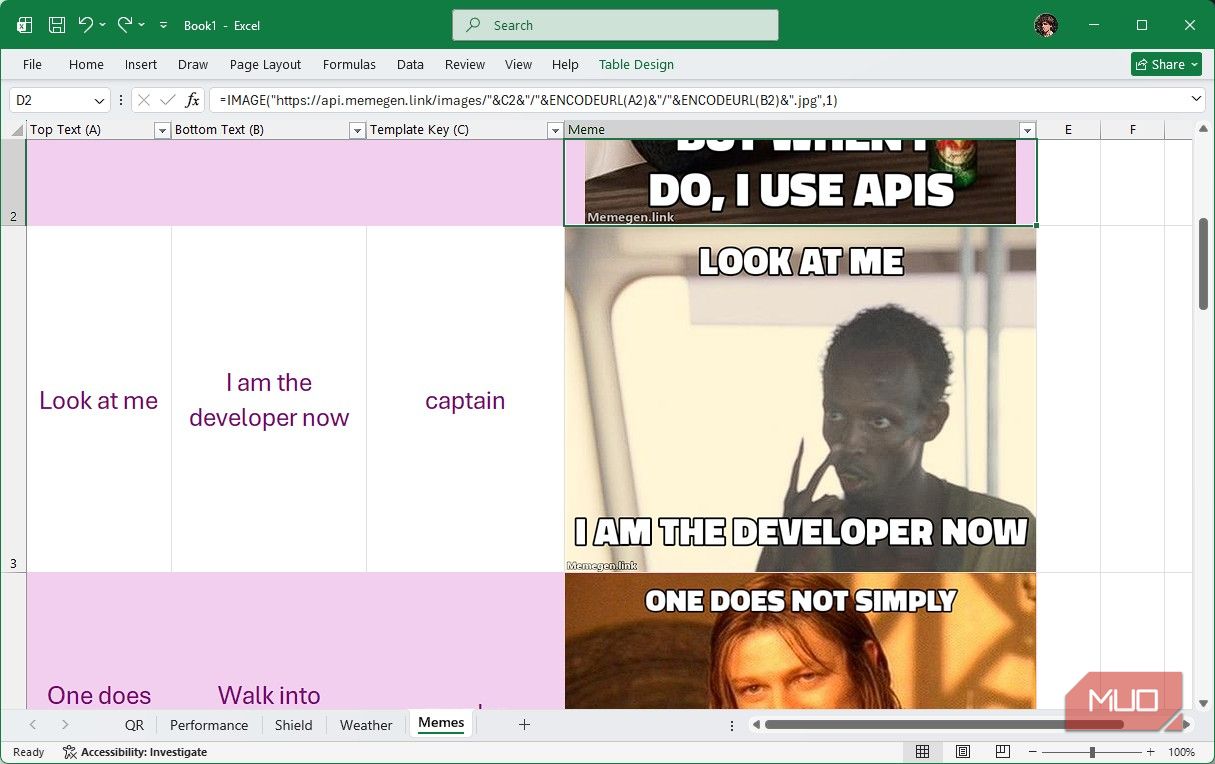Select the cell reading I am the developer now
1215x764 pixels.
pyautogui.click(x=269, y=400)
